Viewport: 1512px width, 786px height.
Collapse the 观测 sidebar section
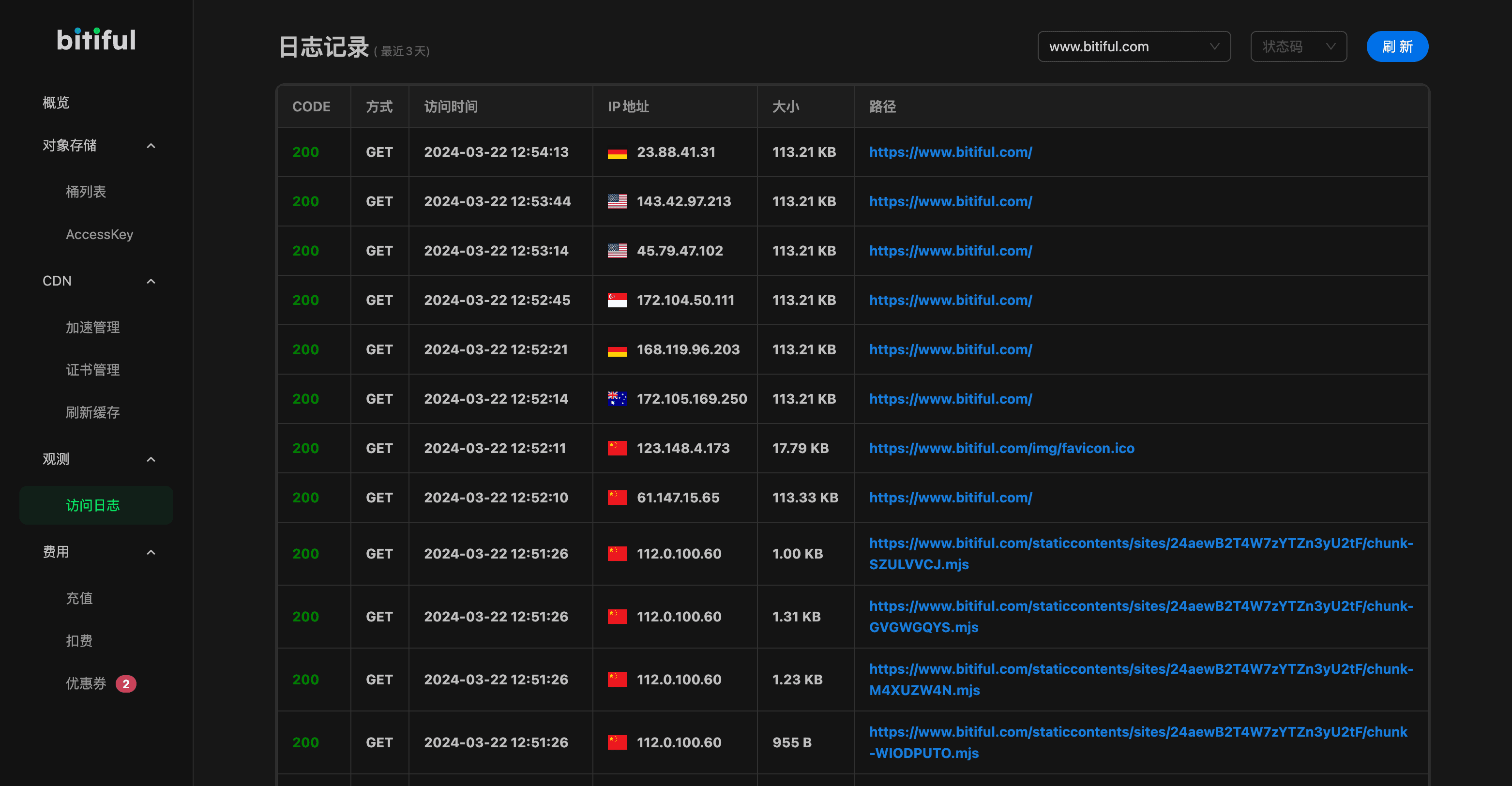[151, 459]
